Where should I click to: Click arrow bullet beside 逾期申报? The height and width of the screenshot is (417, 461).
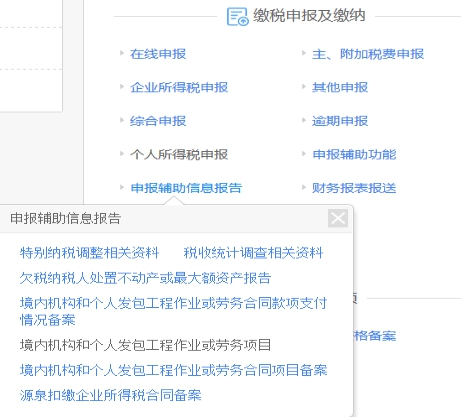304,120
